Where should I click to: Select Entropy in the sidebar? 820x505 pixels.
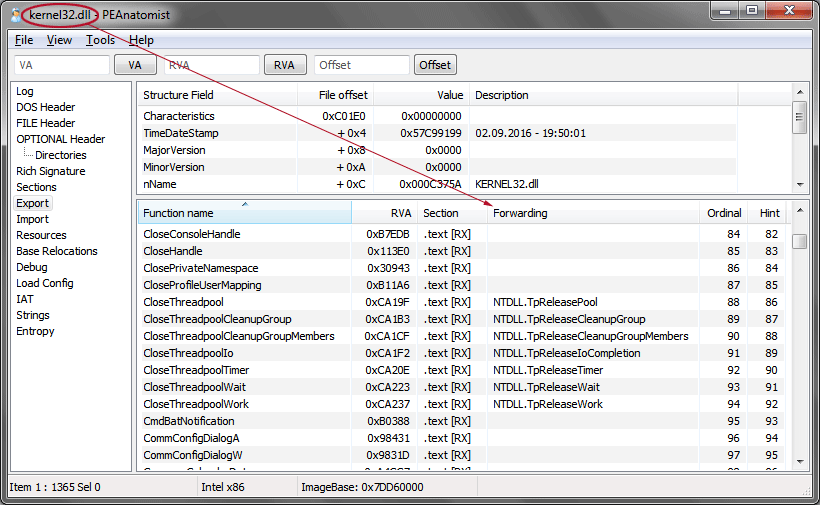point(35,331)
